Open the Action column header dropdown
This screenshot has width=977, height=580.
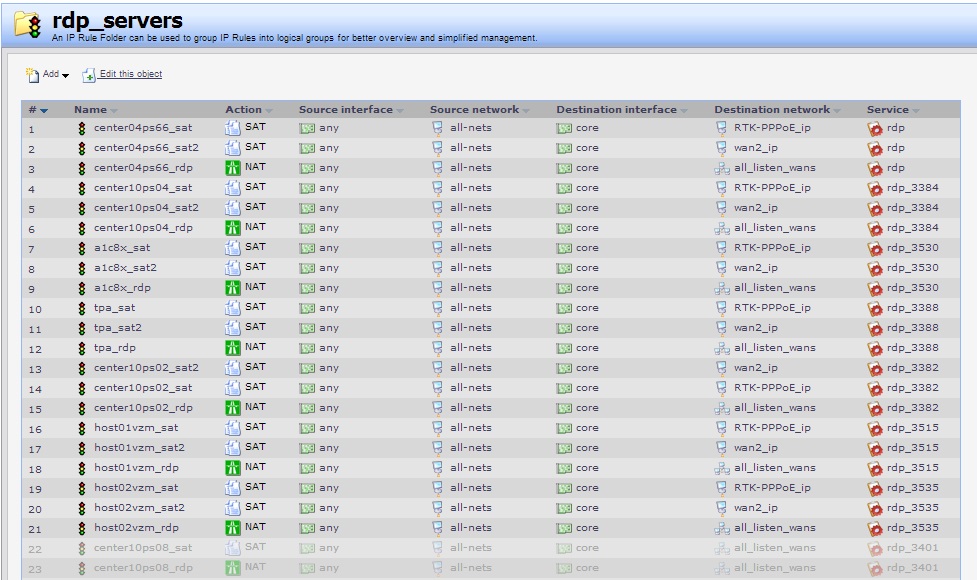[x=268, y=110]
